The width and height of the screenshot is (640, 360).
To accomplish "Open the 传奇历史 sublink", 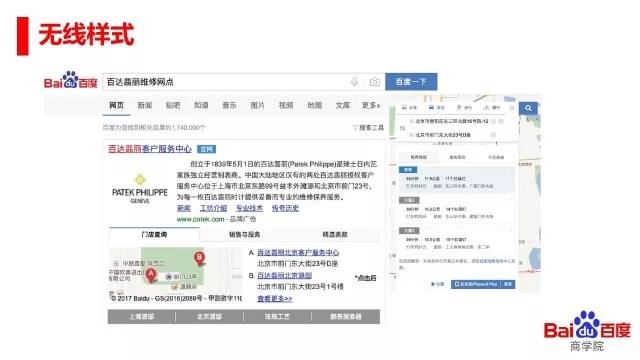I will 285,208.
